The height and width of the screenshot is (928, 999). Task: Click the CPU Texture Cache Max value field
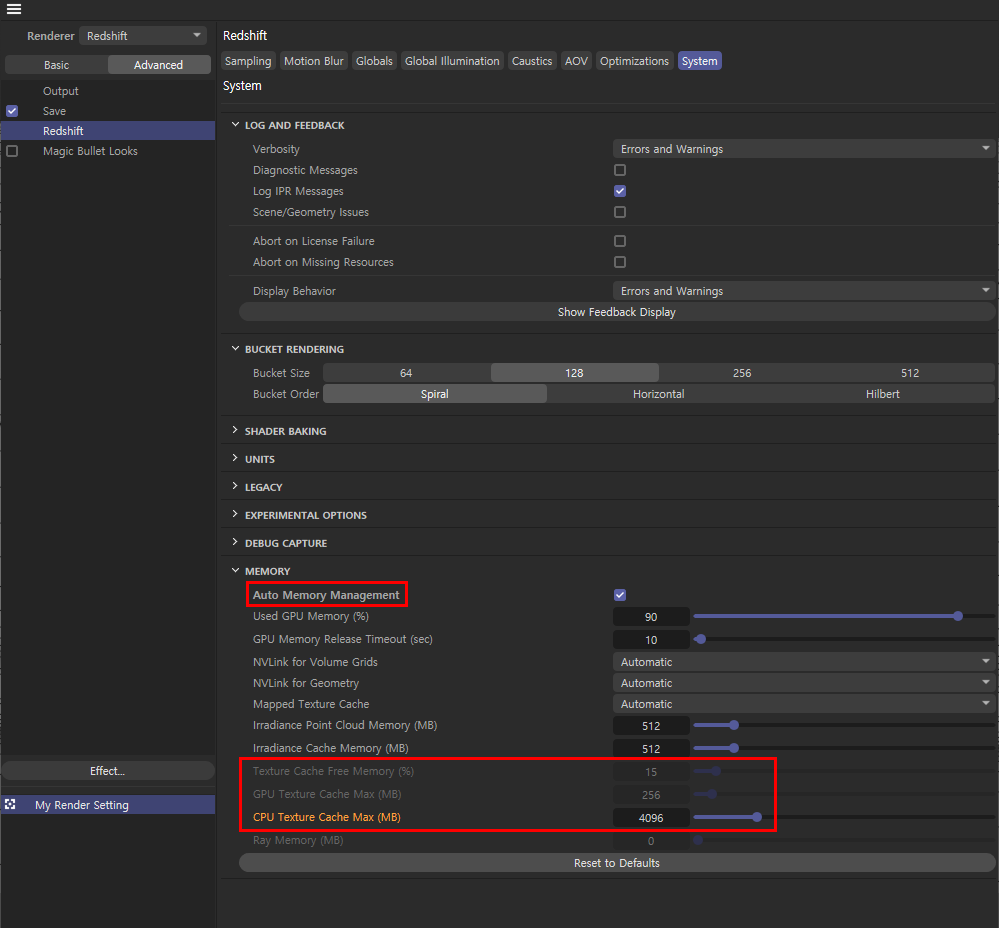pos(650,818)
